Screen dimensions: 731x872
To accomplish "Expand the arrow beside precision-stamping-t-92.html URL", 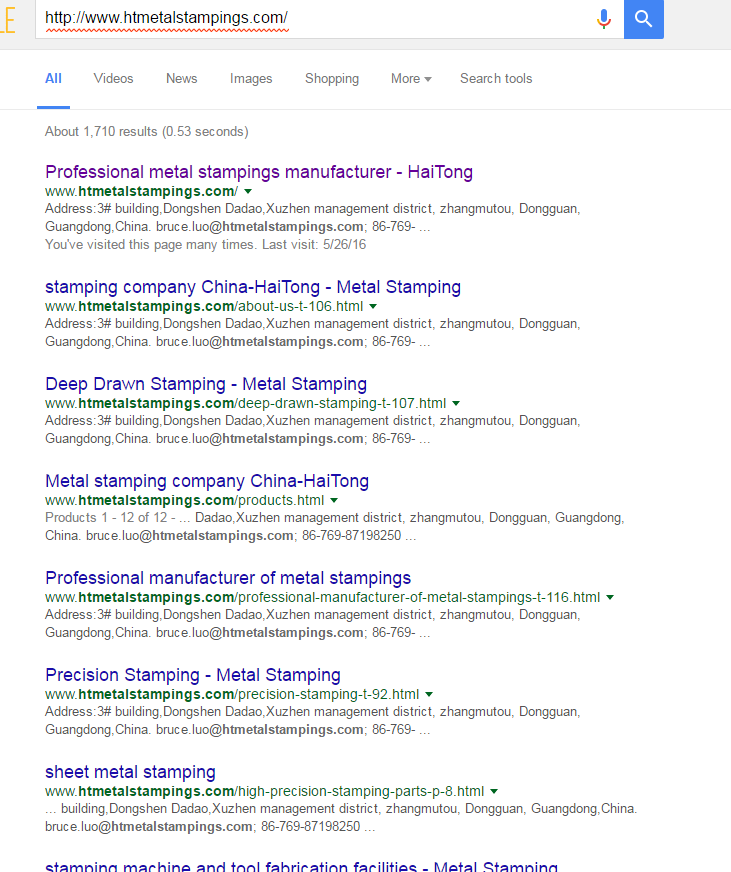I will click(x=429, y=695).
